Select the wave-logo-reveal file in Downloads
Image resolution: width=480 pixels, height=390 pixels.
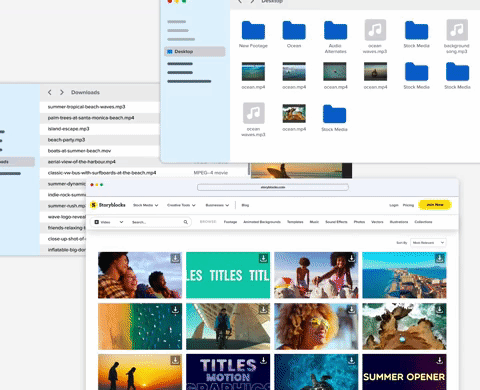tap(63, 217)
